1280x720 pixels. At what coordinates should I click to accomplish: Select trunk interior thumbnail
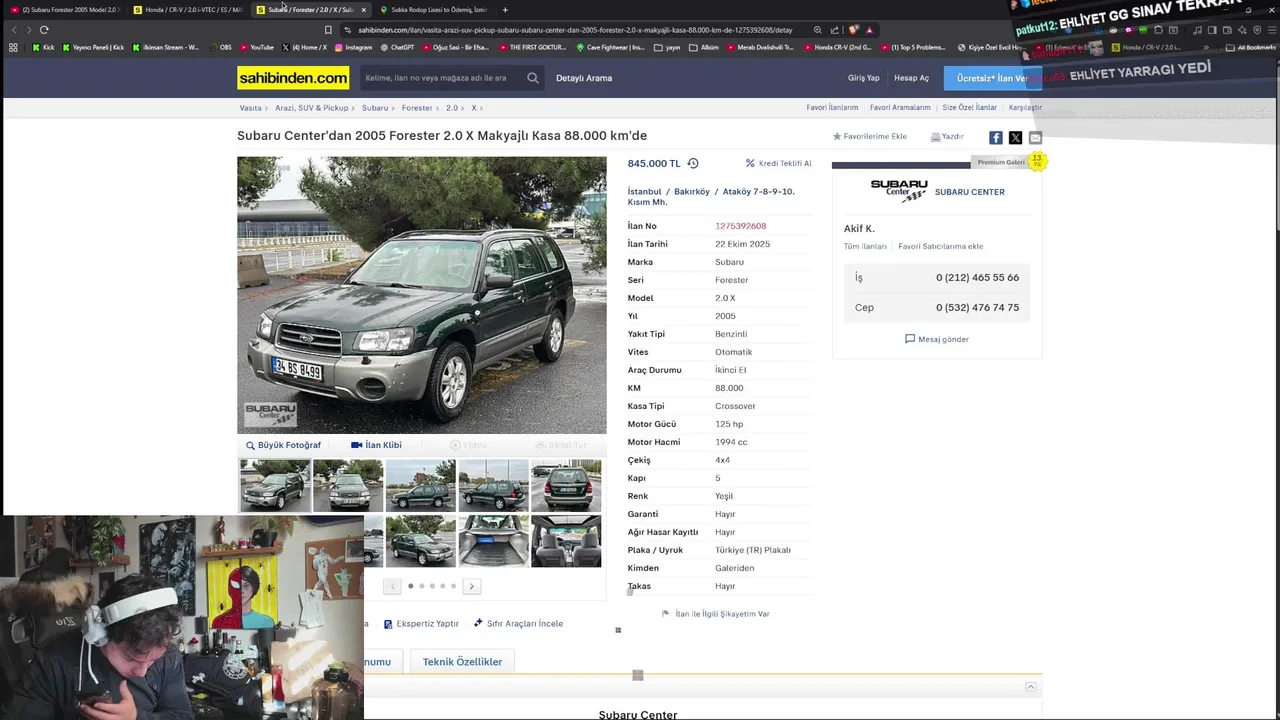[493, 541]
